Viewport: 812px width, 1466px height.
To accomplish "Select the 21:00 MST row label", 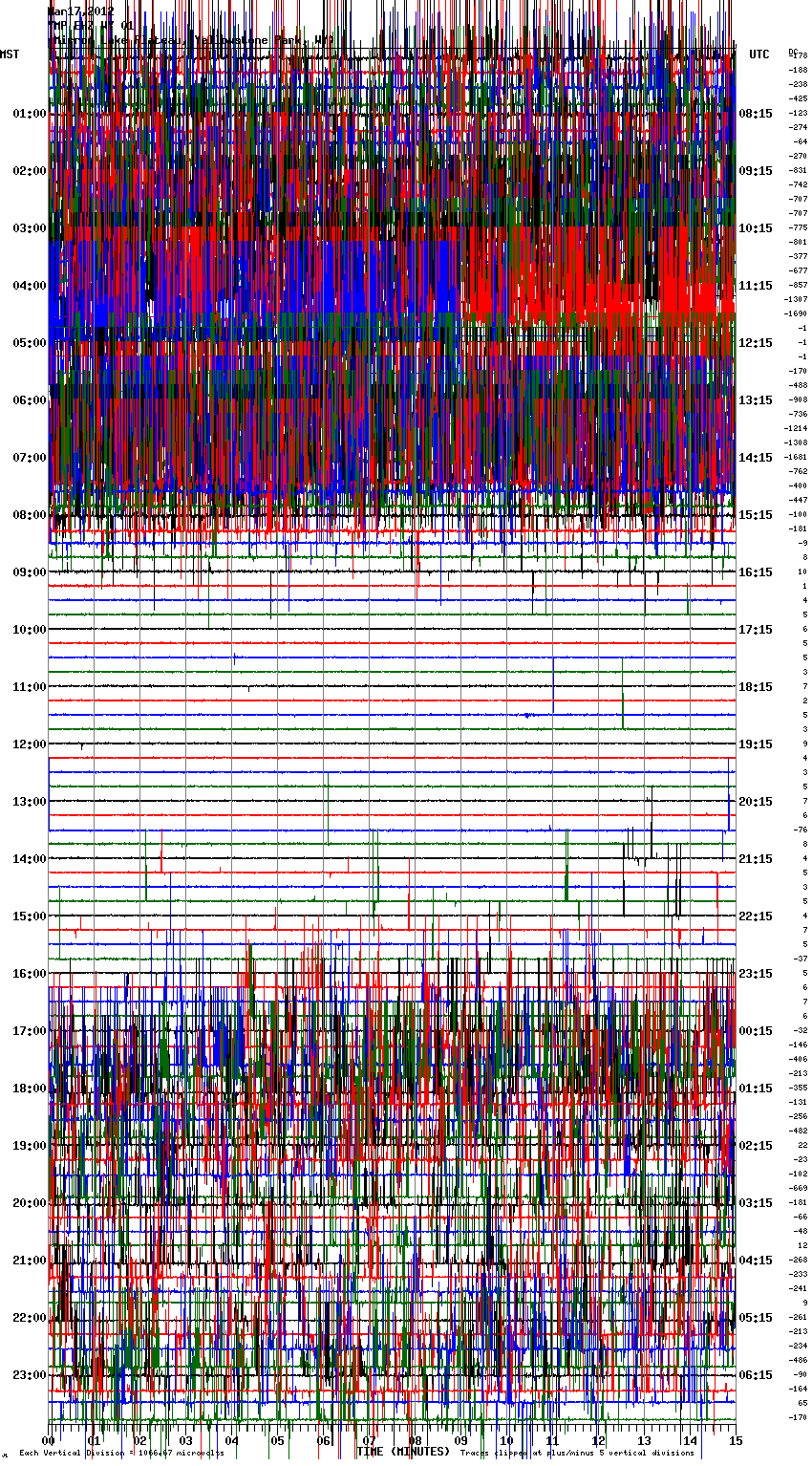I will pos(30,1261).
